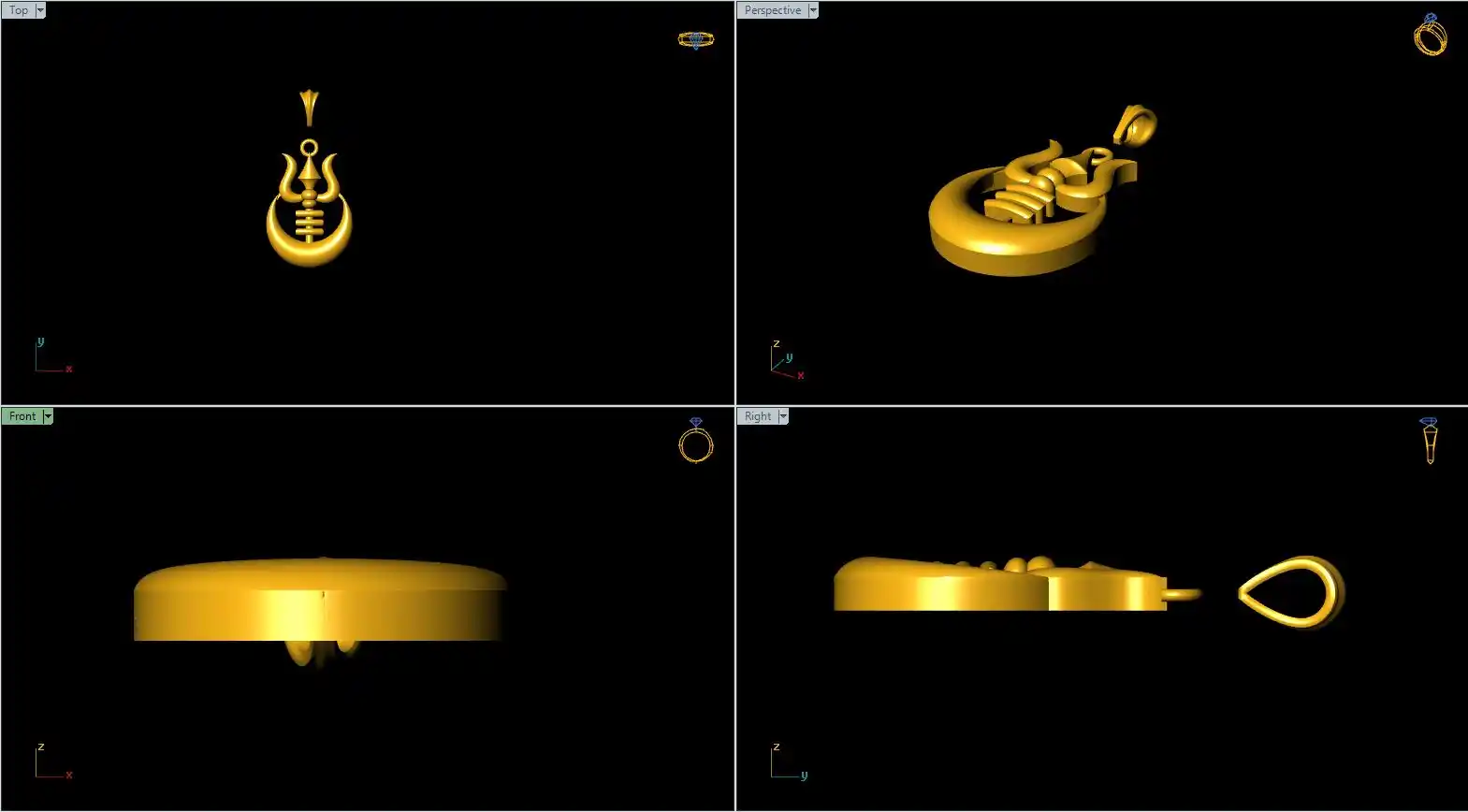The height and width of the screenshot is (812, 1468).
Task: Select the Front viewport title label
Action: (x=22, y=416)
